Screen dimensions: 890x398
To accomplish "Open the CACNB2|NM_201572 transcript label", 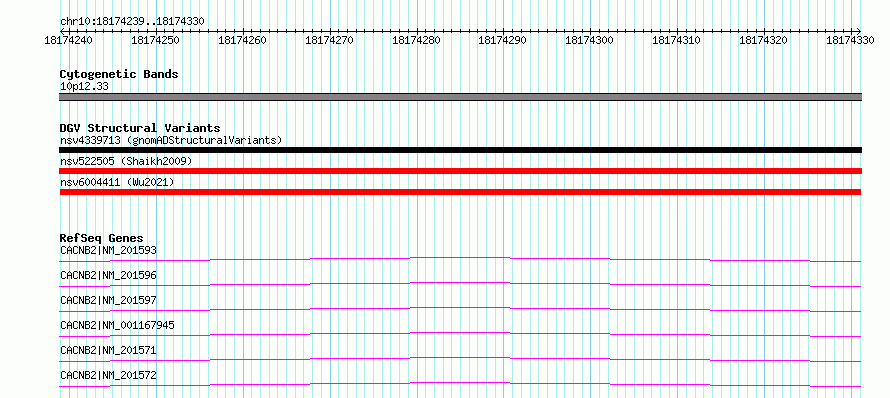I will tap(108, 375).
